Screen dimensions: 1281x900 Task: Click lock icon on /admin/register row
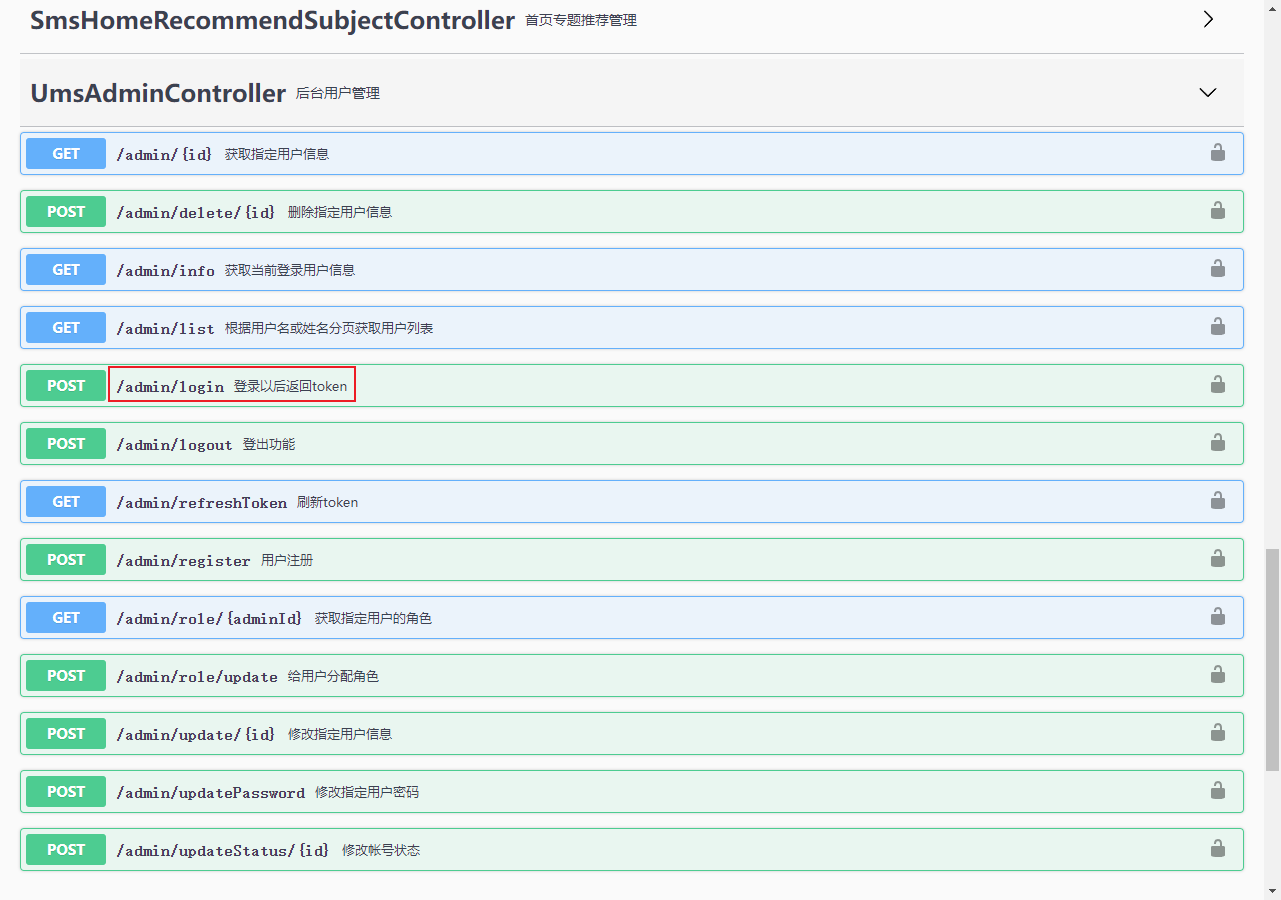tap(1217, 559)
